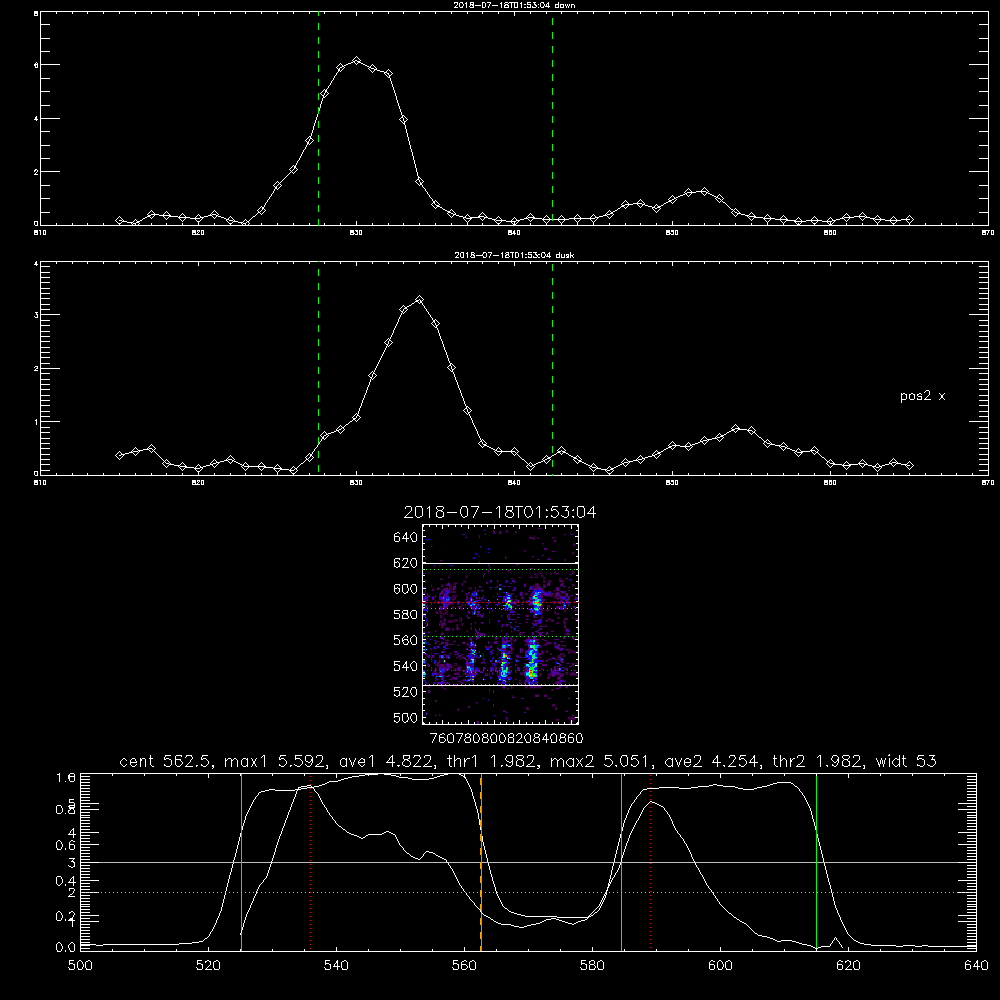This screenshot has height=1000, width=1000.
Task: Click the image y-axis label "620"
Action: pos(406,563)
